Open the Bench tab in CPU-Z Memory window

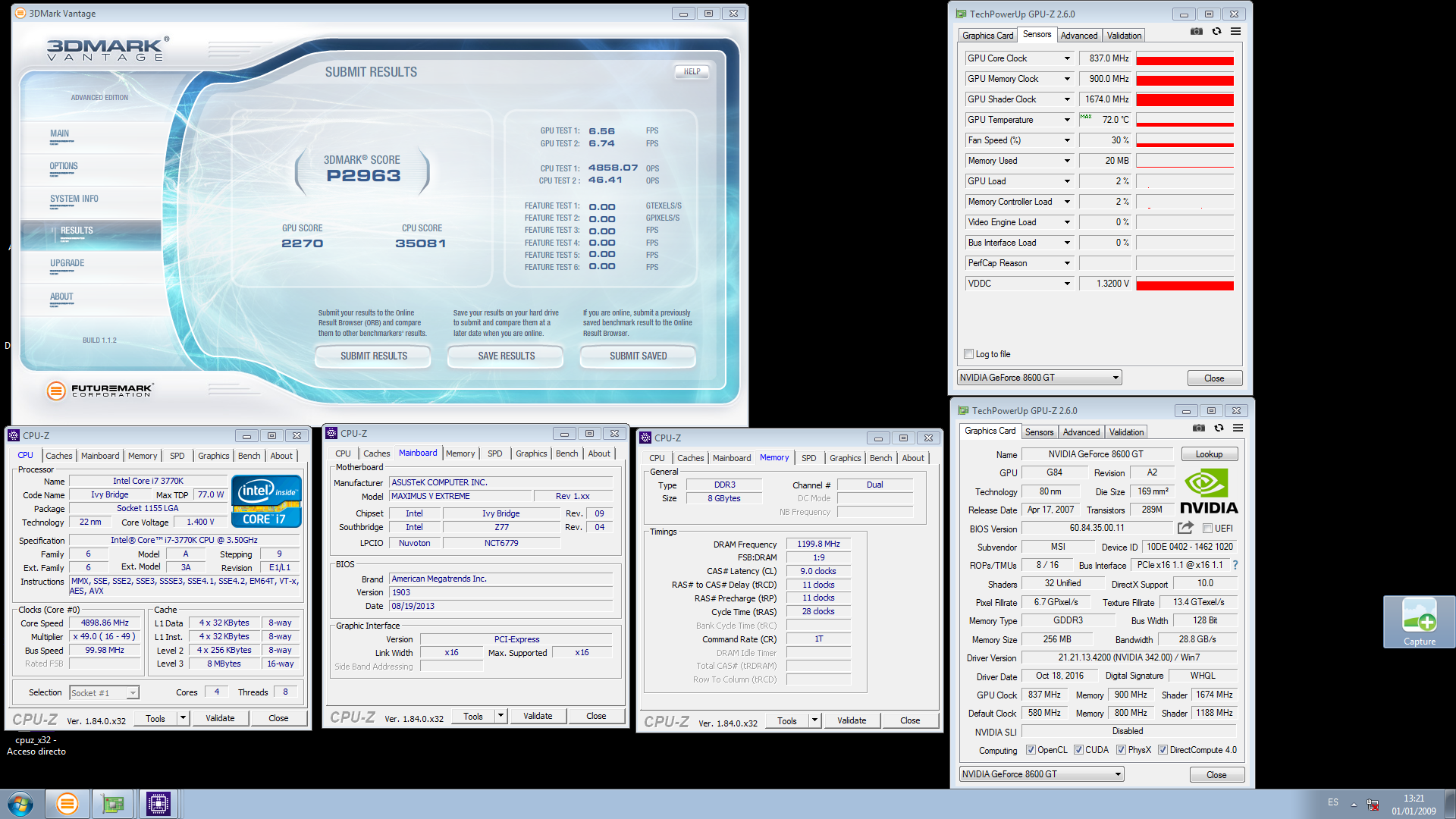pyautogui.click(x=880, y=458)
